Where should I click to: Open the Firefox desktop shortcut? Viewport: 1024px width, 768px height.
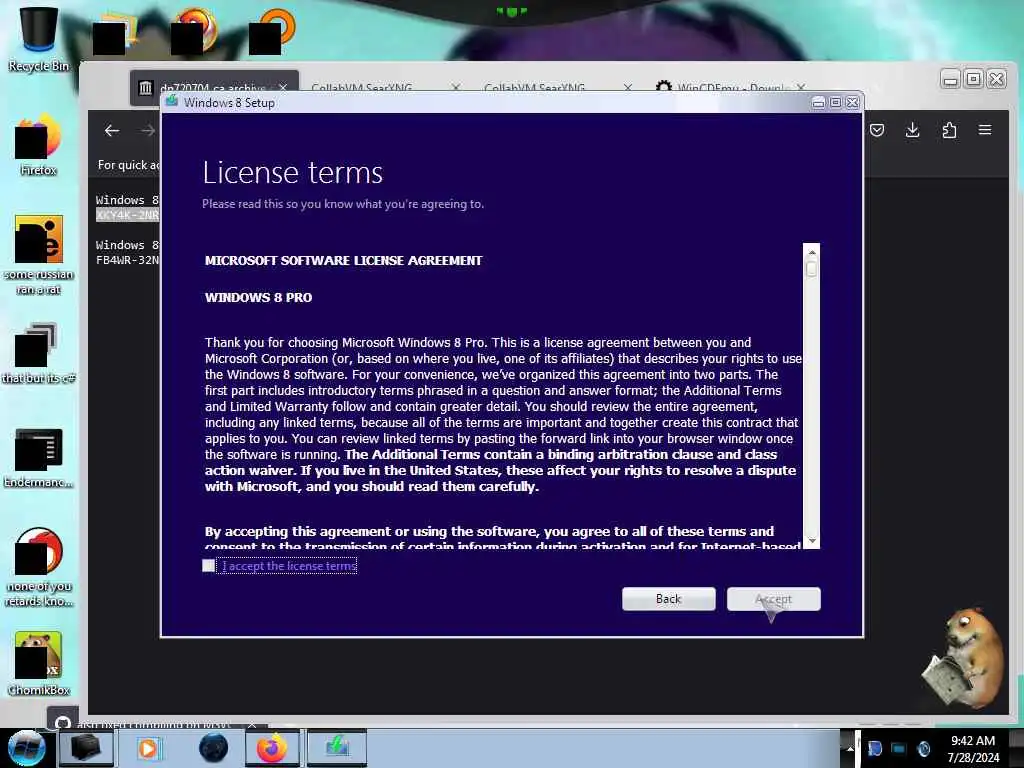39,145
